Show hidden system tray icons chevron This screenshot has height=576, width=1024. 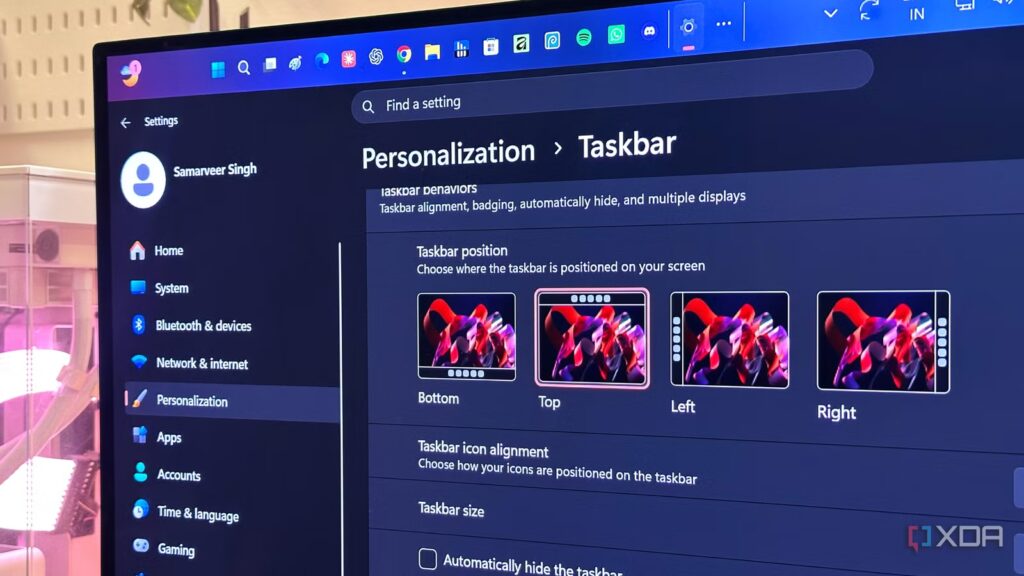831,13
